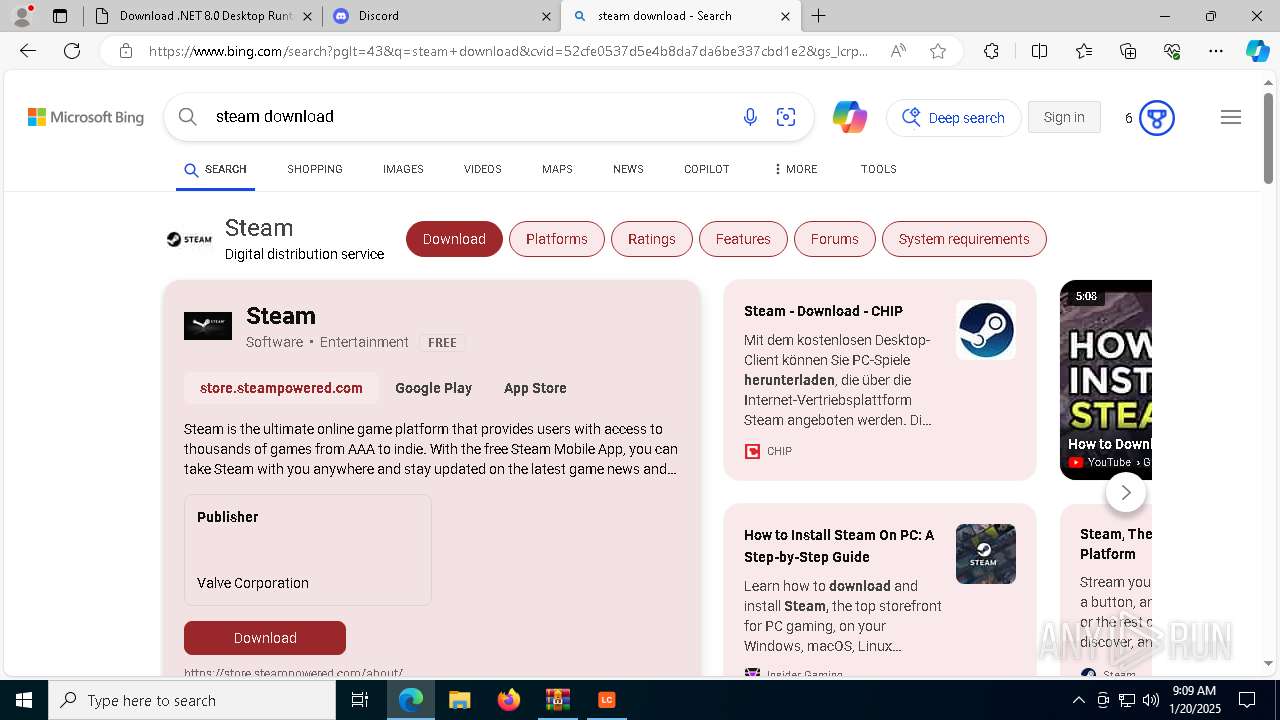Screen dimensions: 1280x720
Task: Add page to favorites star icon
Action: tap(938, 51)
